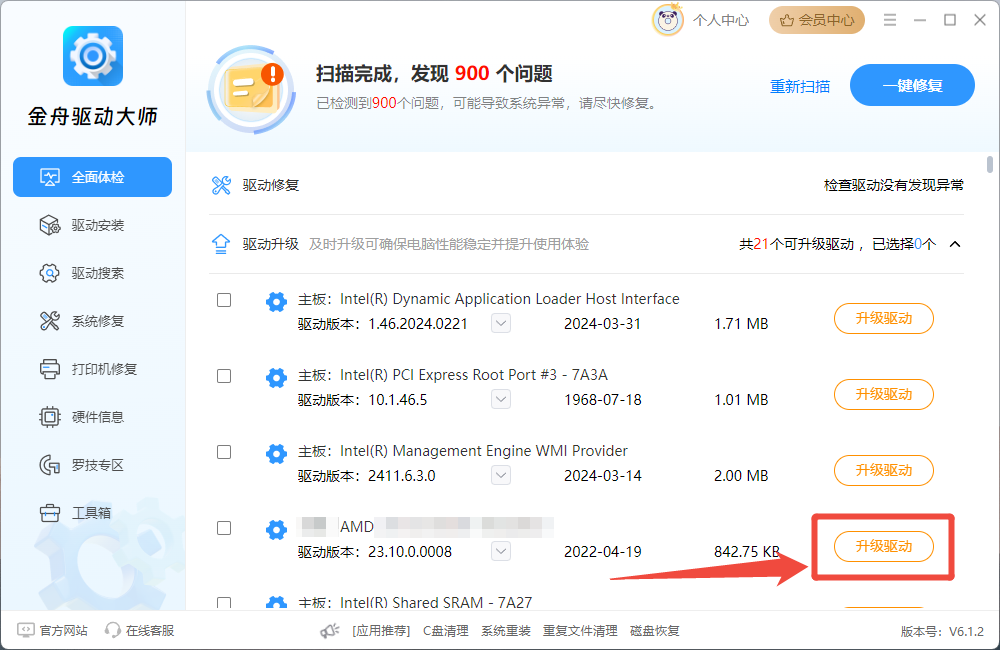Expand version dropdown for driver 10.1.46.5
The width and height of the screenshot is (1000, 650).
tap(501, 399)
